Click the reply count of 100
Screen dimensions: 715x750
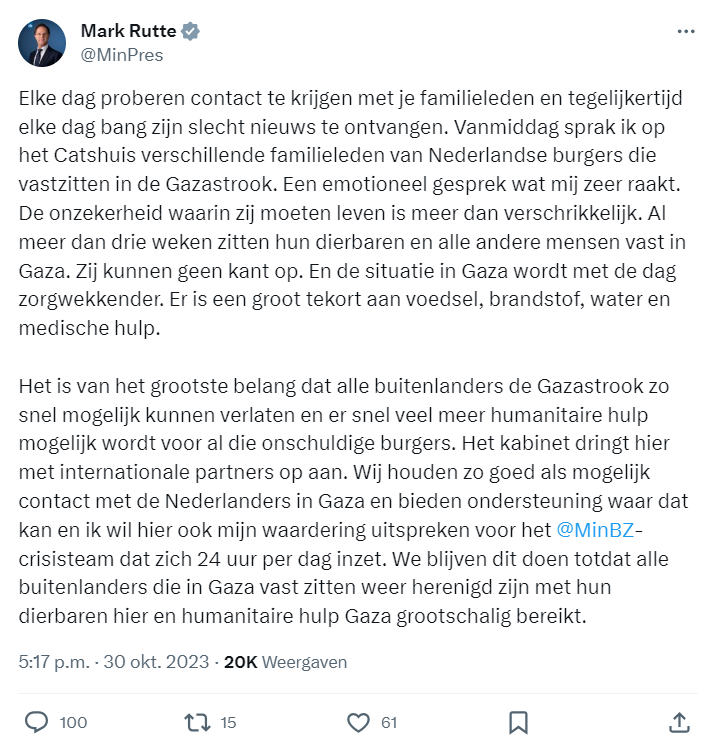coord(73,723)
